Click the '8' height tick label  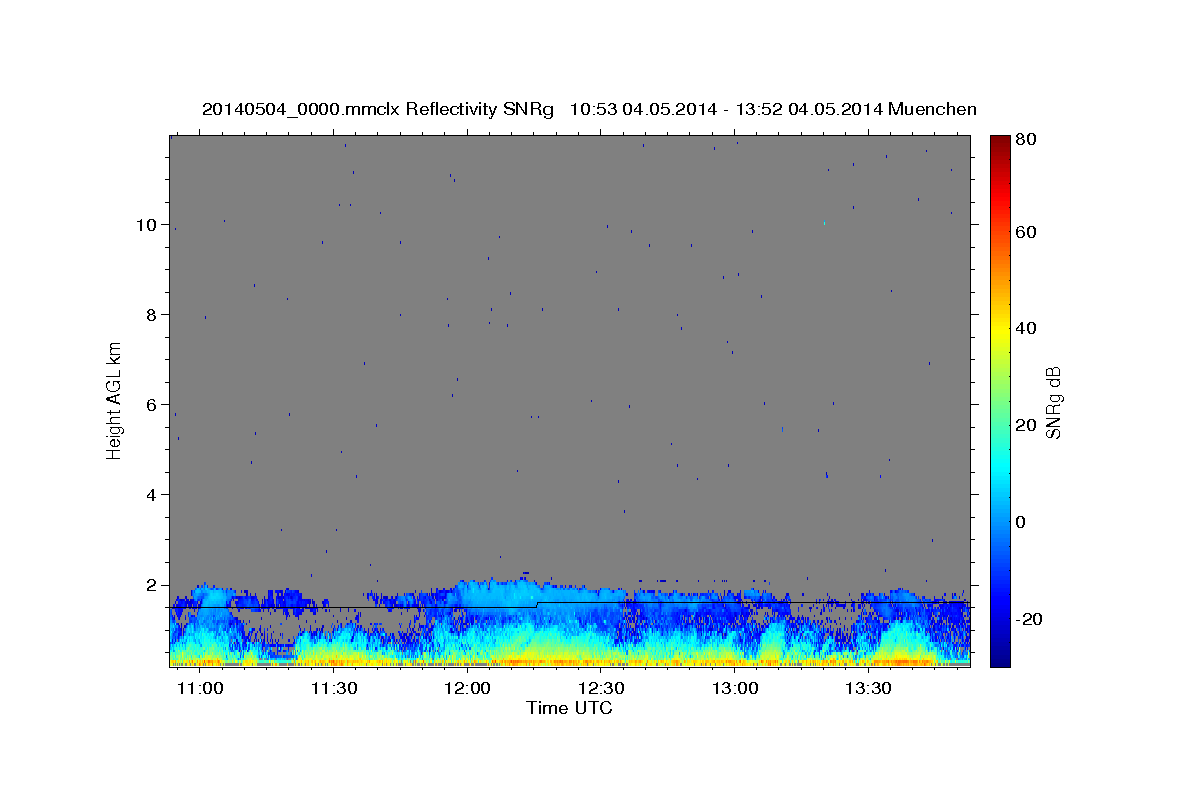(x=151, y=314)
